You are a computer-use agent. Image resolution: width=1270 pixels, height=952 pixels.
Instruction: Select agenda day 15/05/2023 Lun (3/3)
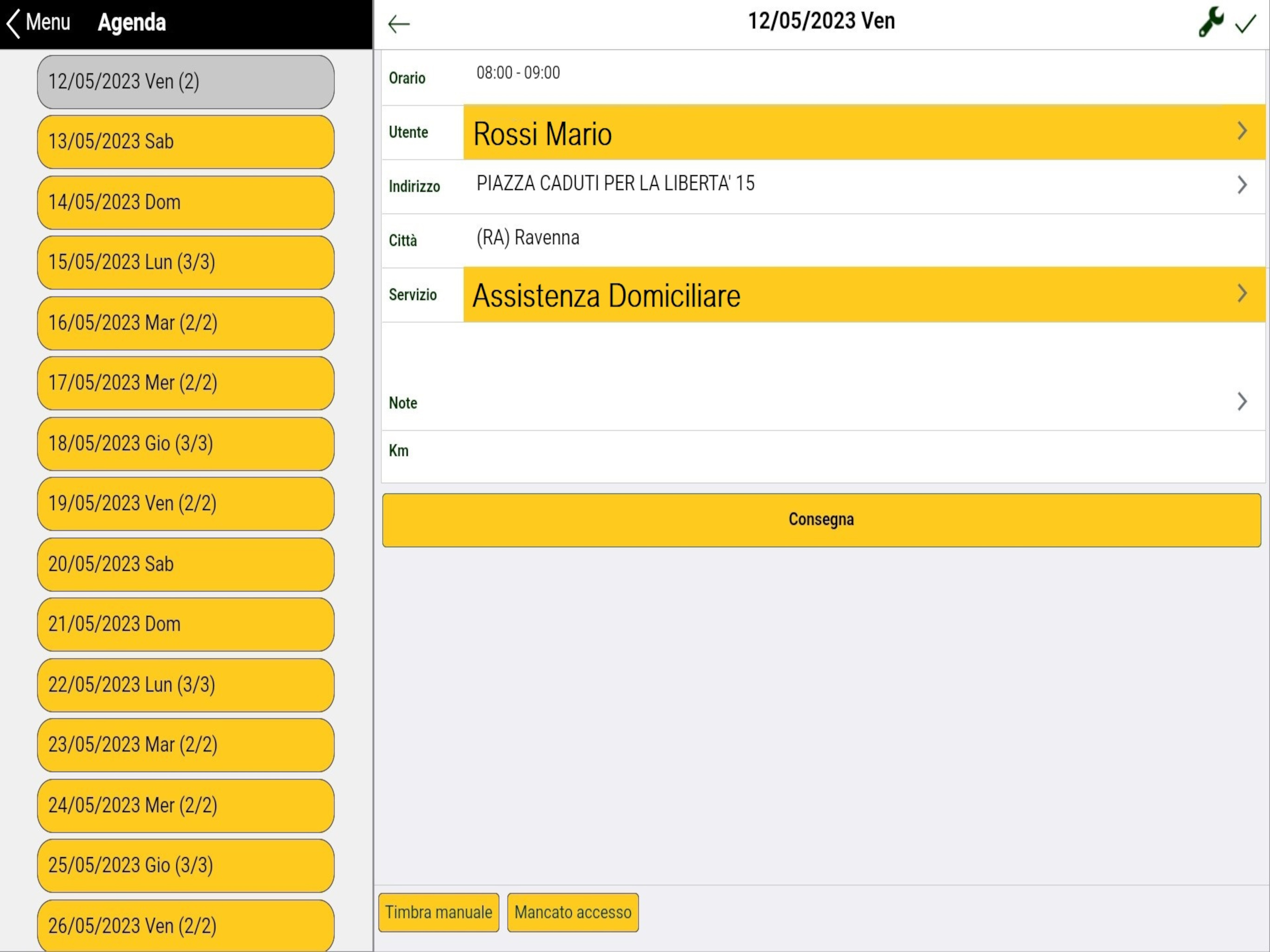click(185, 262)
